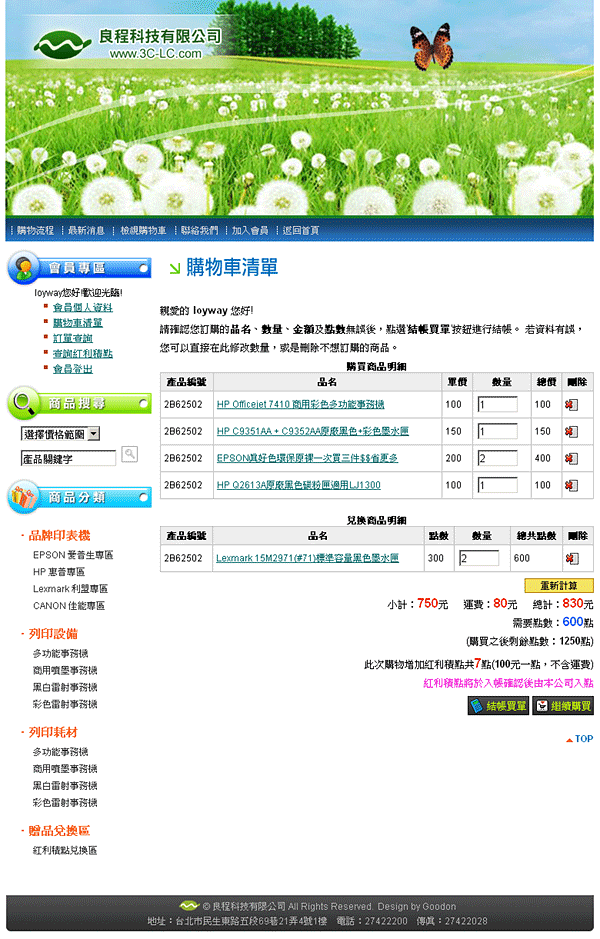Open the 查詢紅利積點 bonus points link

pyautogui.click(x=82, y=354)
